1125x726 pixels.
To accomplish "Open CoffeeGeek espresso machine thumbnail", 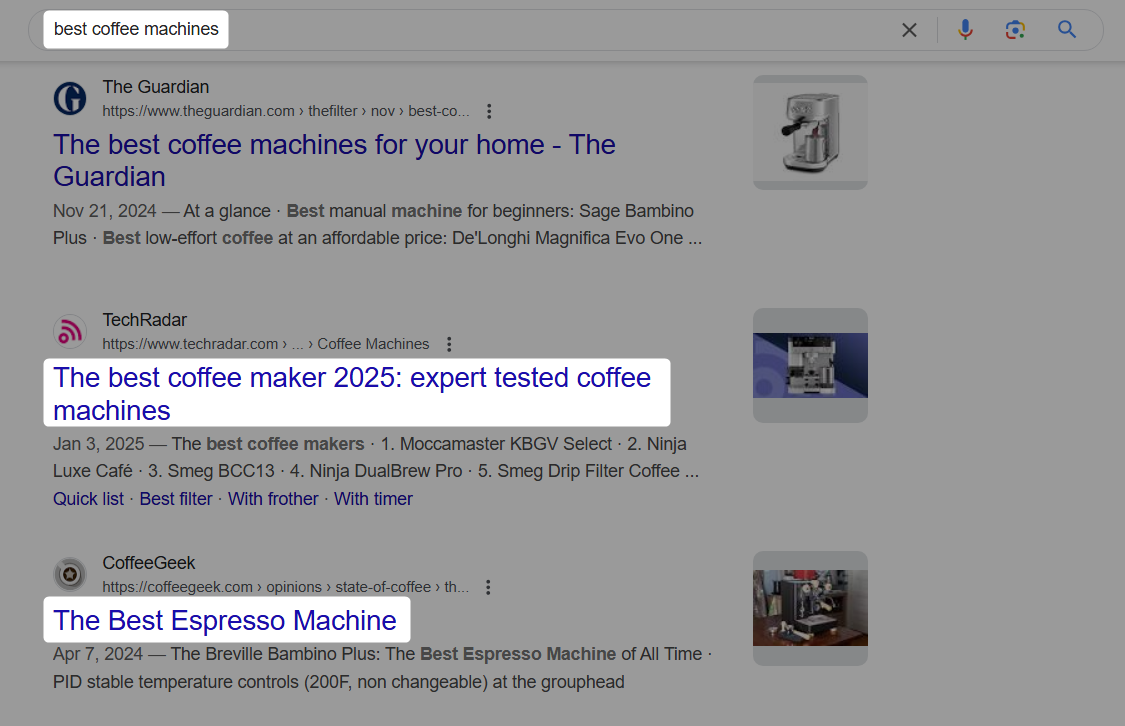I will click(x=810, y=608).
